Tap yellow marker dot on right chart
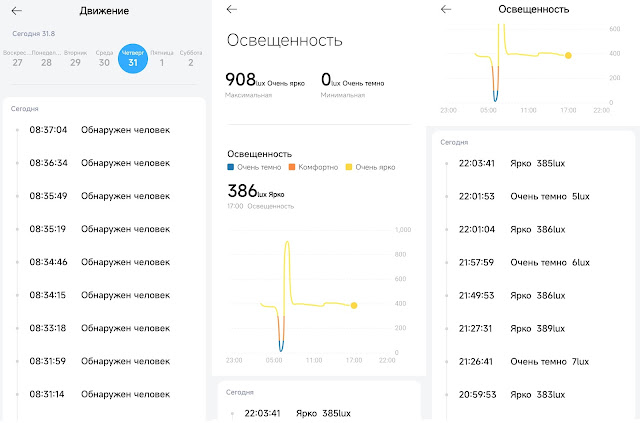The height and width of the screenshot is (423, 640). 568,56
